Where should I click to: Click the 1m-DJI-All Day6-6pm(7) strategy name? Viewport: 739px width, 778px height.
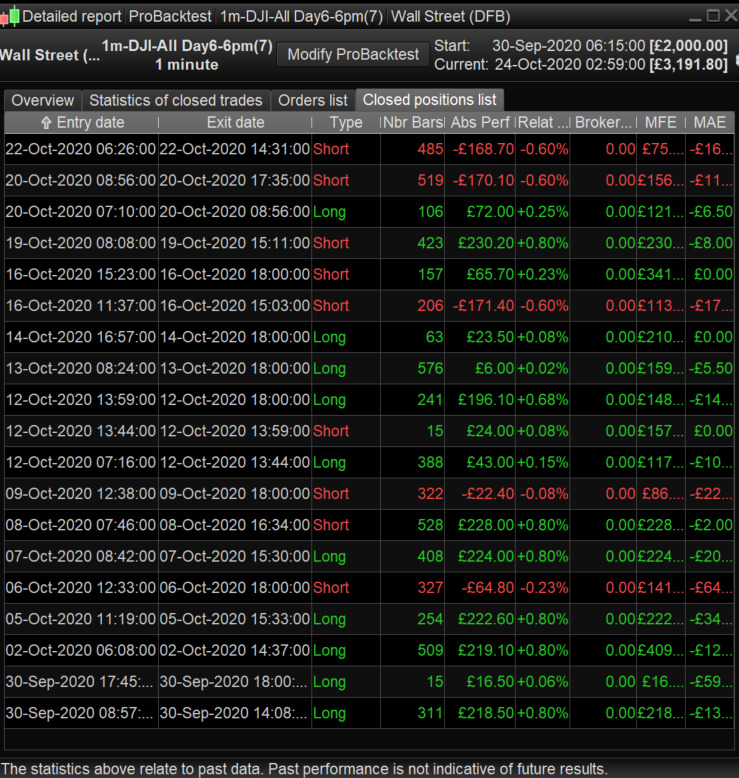tap(187, 46)
